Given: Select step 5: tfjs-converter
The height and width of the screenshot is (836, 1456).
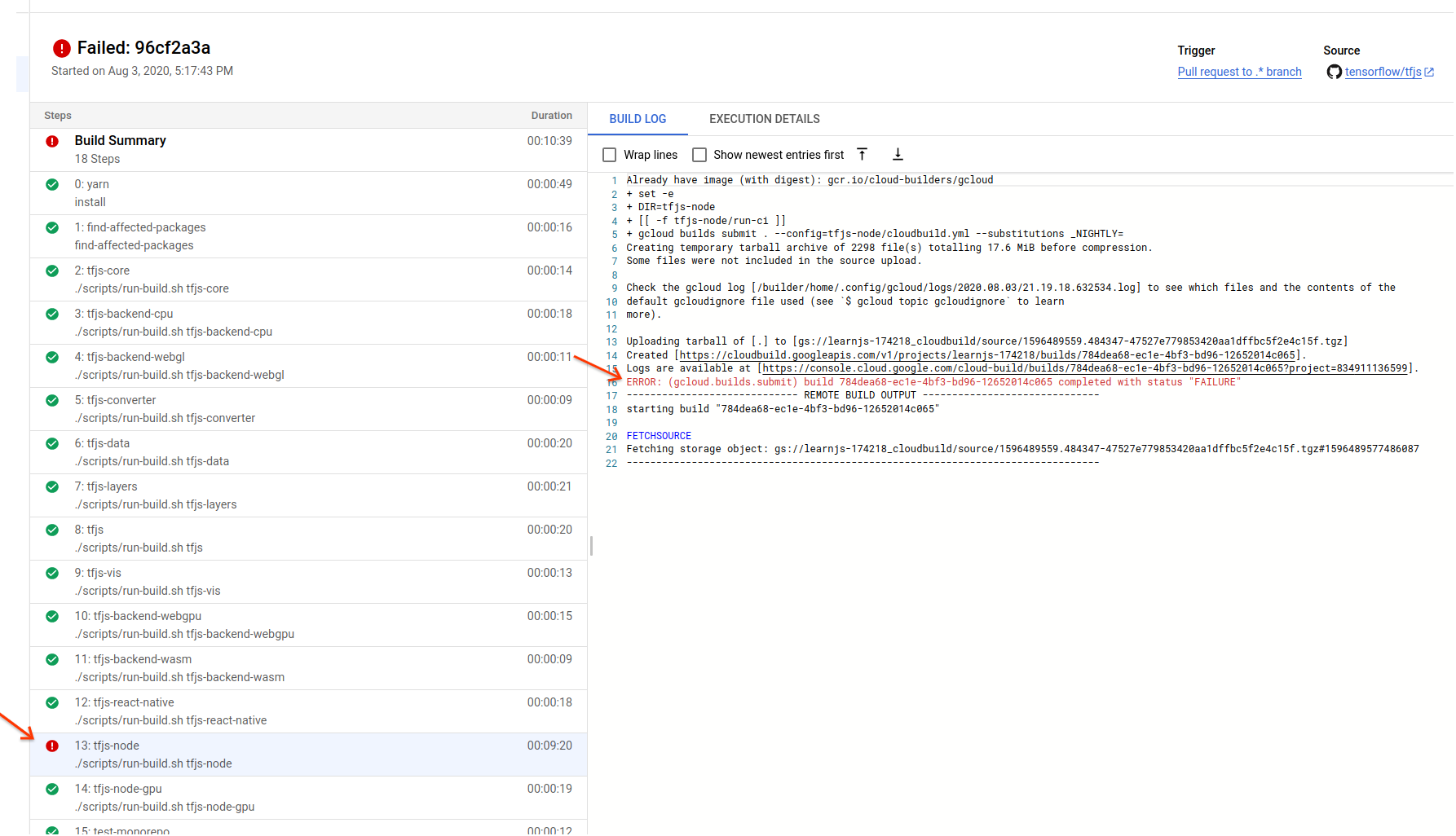Looking at the screenshot, I should [308, 409].
